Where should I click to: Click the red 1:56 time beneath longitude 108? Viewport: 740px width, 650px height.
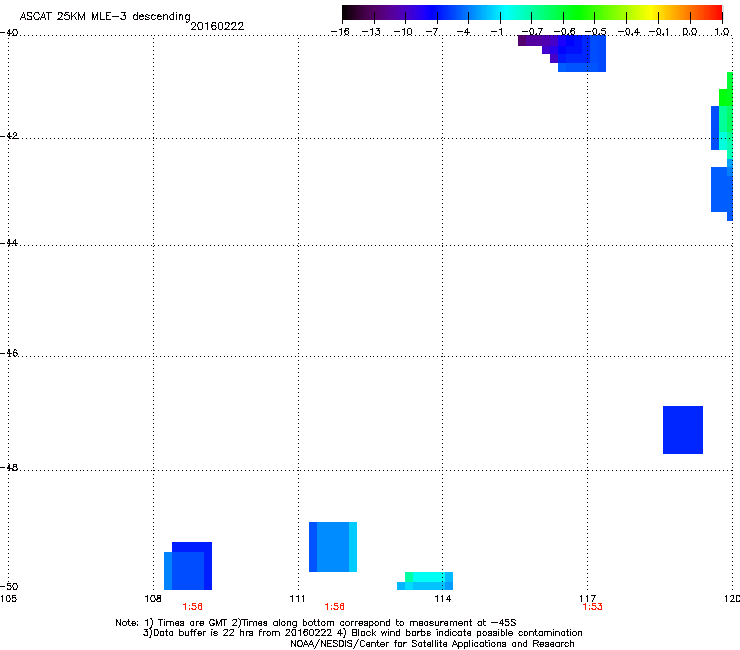pyautogui.click(x=193, y=607)
